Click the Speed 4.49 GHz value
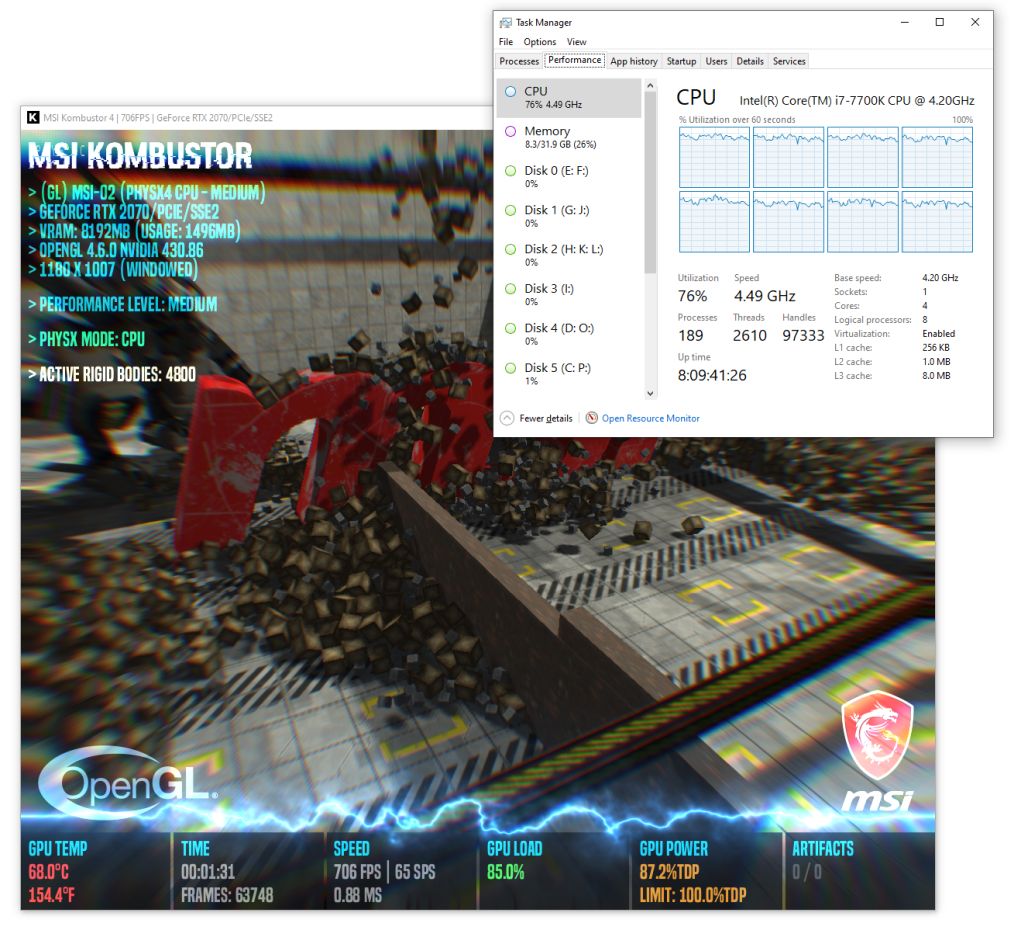The width and height of the screenshot is (1024, 947). coord(764,296)
